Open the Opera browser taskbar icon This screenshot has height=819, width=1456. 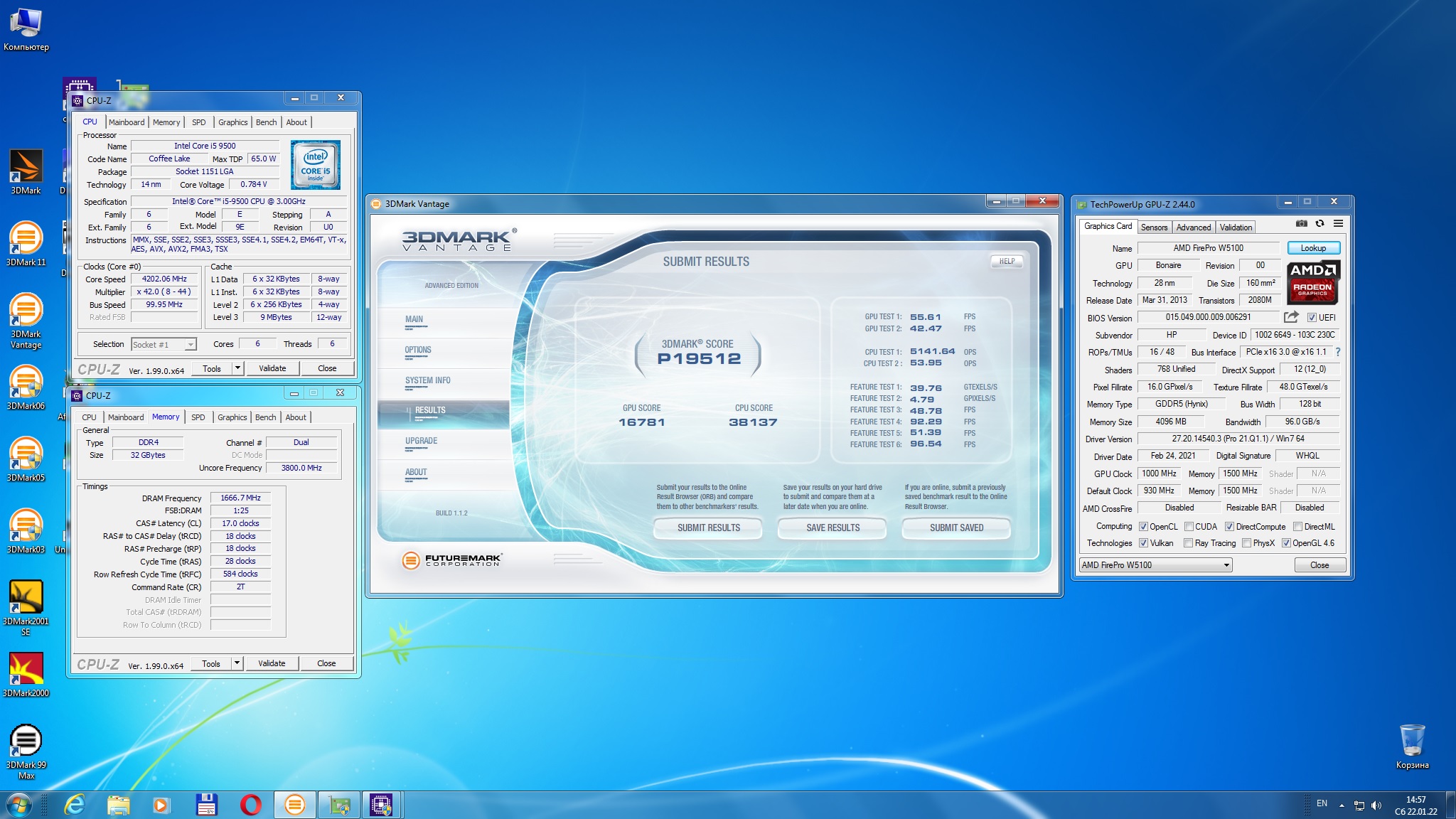tap(250, 805)
